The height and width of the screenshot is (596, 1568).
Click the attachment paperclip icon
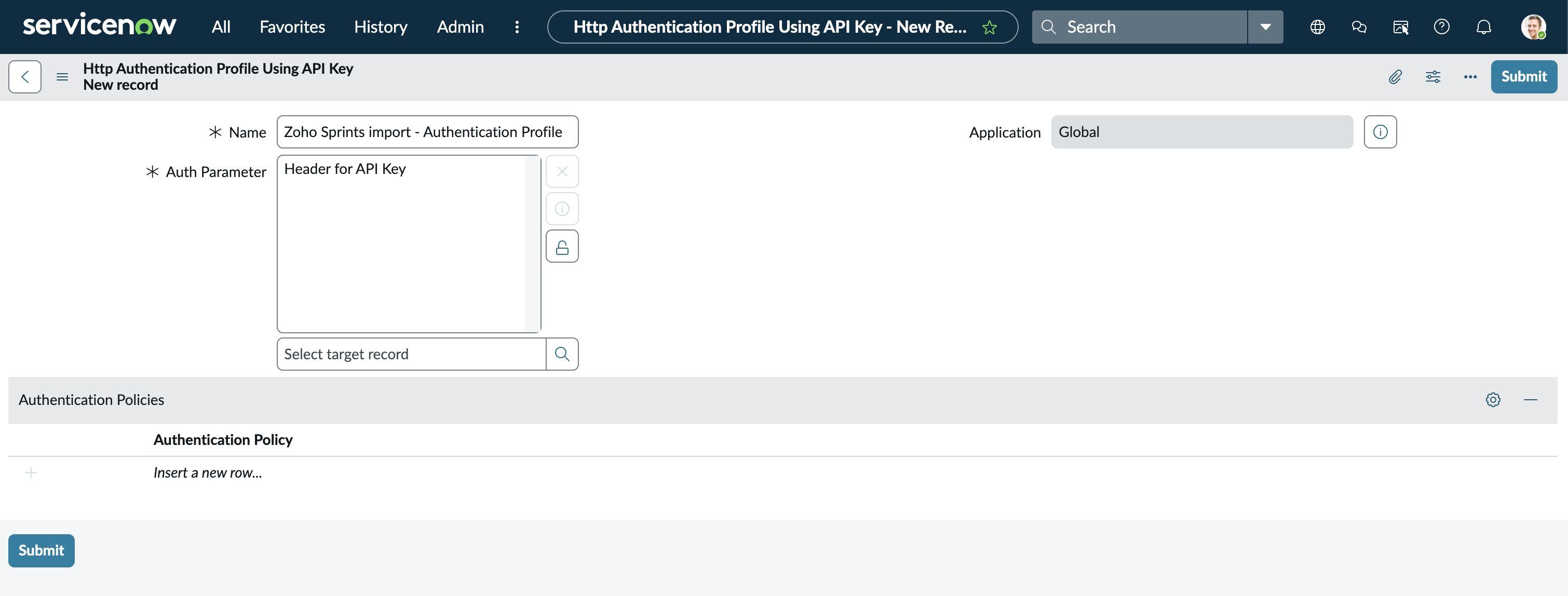[x=1395, y=77]
